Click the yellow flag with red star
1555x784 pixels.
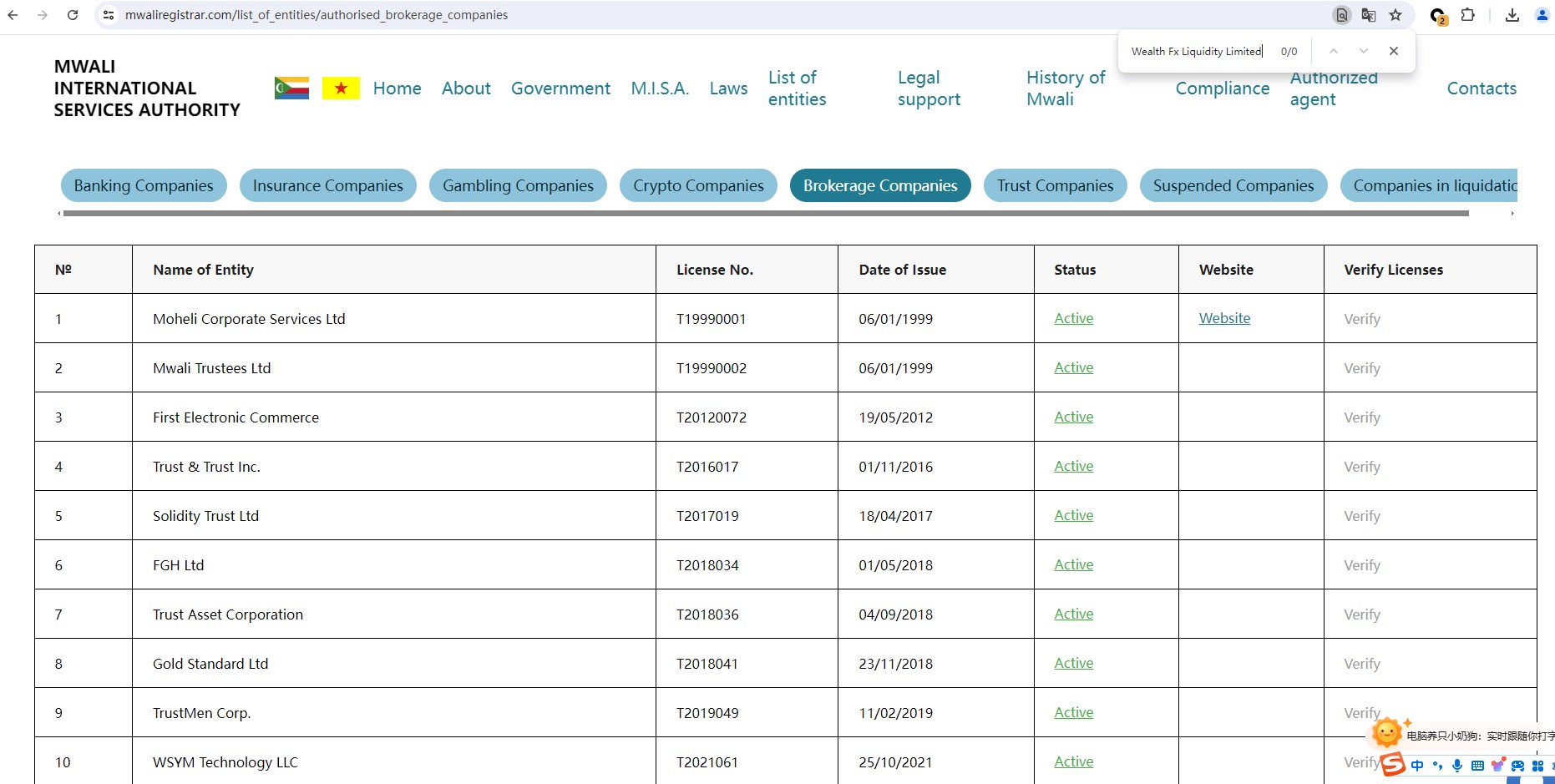coord(341,88)
